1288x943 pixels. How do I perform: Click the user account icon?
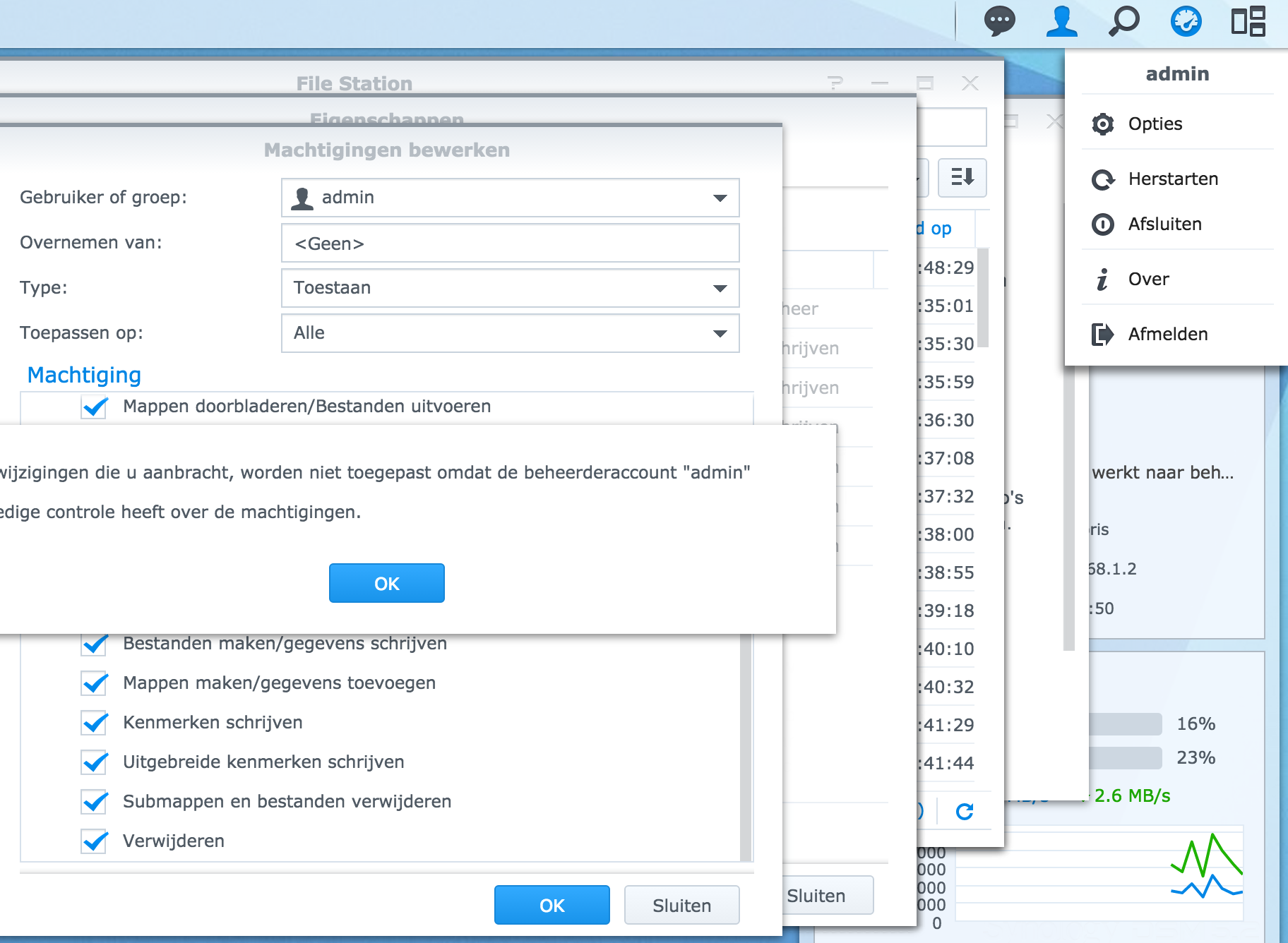pyautogui.click(x=1061, y=21)
